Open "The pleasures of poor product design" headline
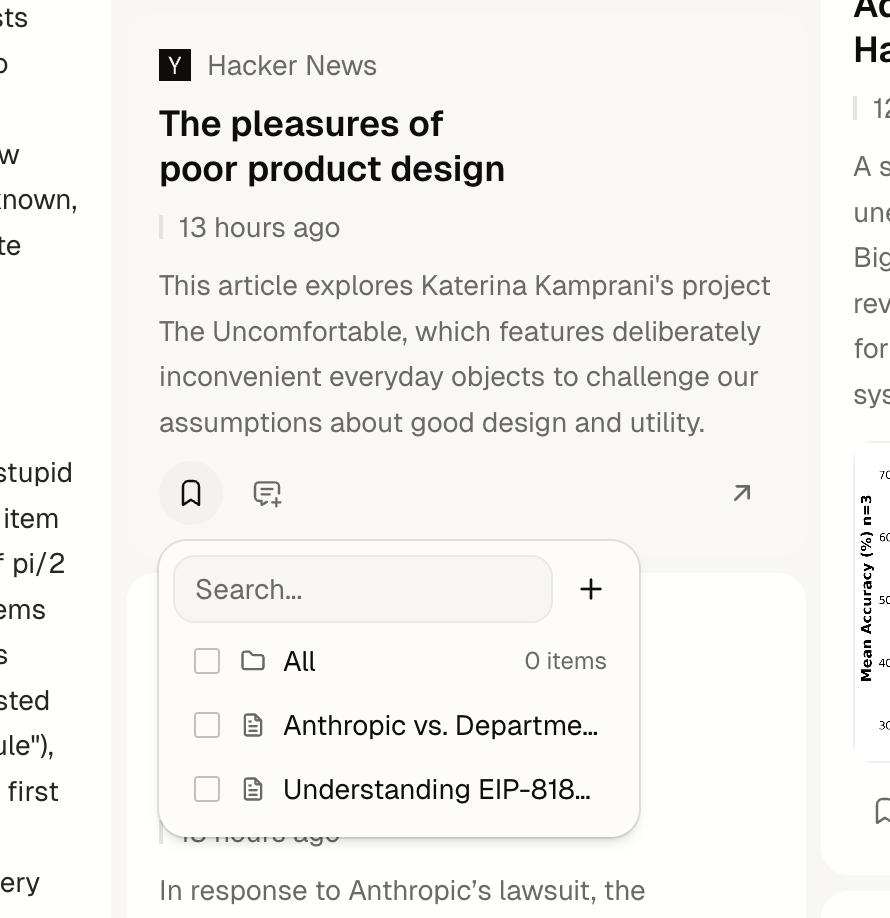This screenshot has height=918, width=890. click(x=331, y=146)
